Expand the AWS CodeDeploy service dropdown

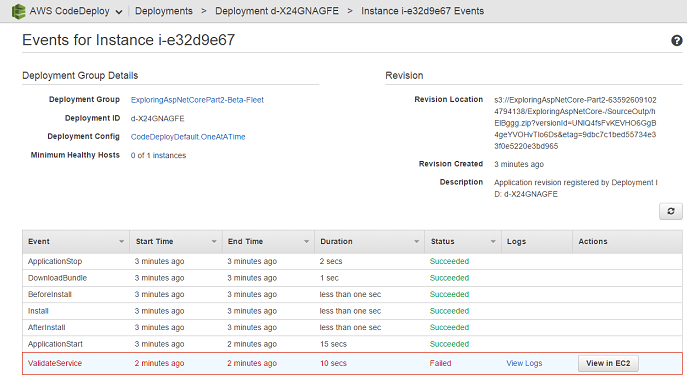119,12
